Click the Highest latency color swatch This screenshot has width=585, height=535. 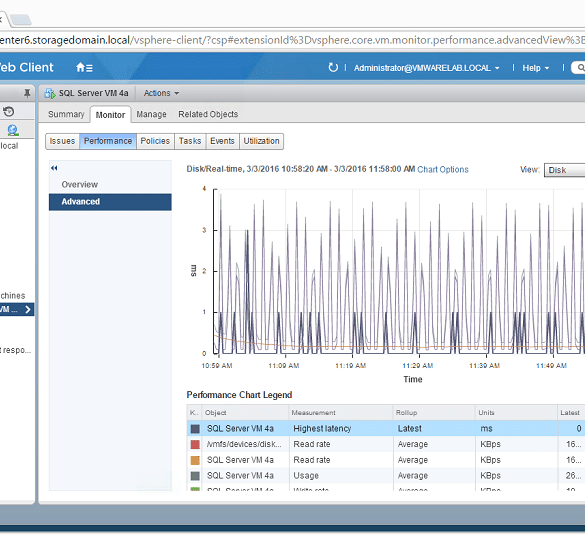[195, 429]
